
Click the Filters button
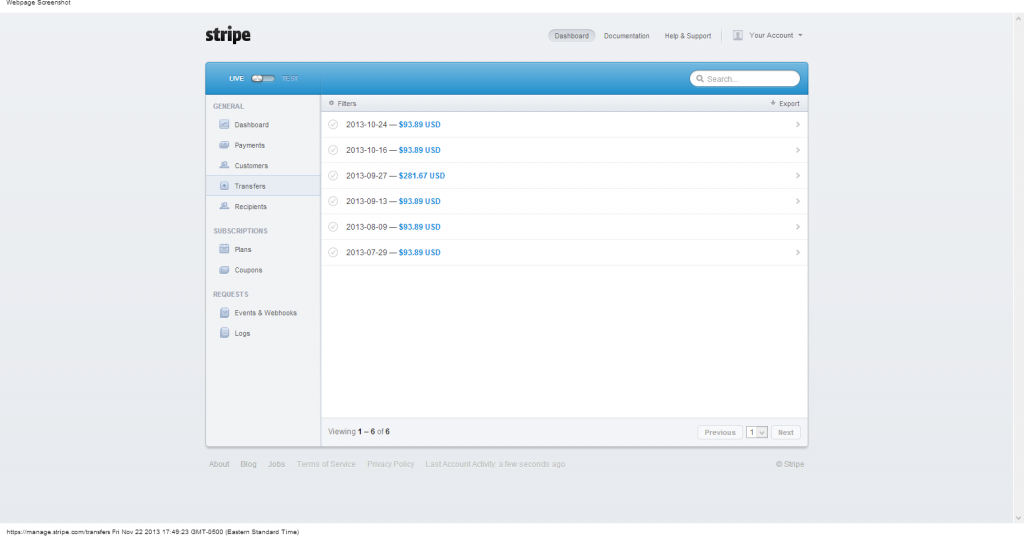[x=343, y=103]
